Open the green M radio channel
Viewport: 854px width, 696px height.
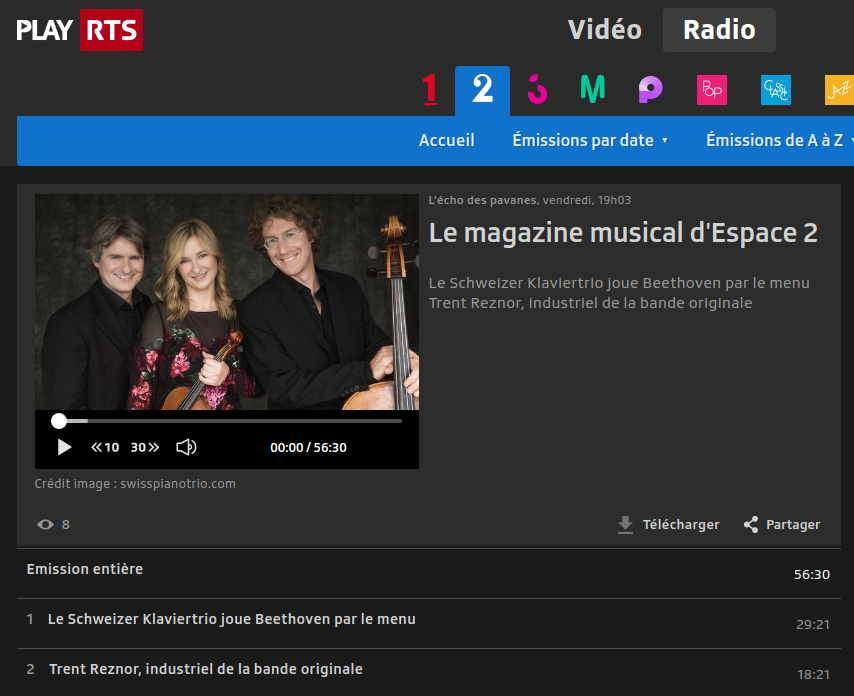[x=593, y=90]
